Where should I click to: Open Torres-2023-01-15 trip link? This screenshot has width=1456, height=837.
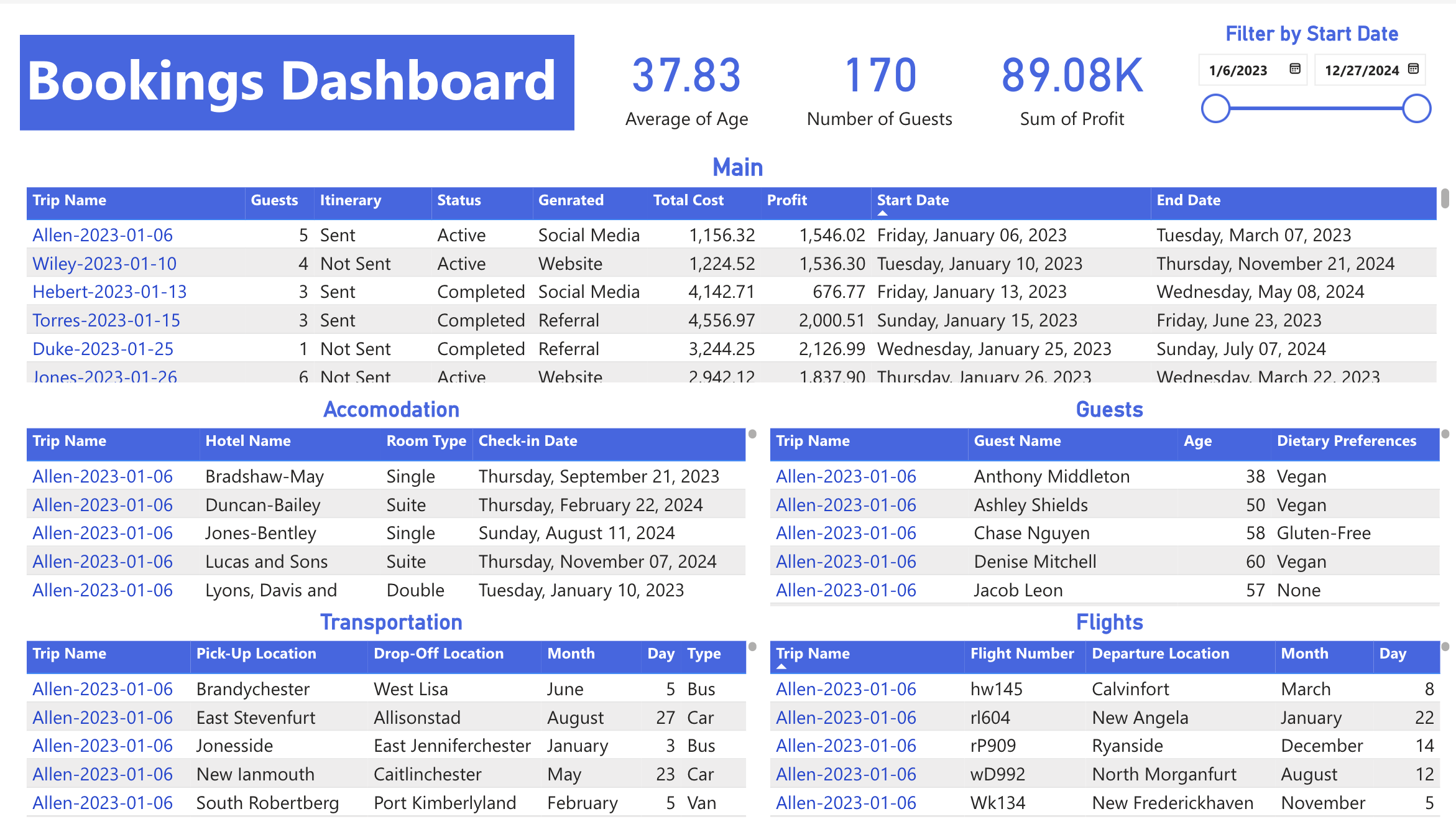pyautogui.click(x=106, y=320)
